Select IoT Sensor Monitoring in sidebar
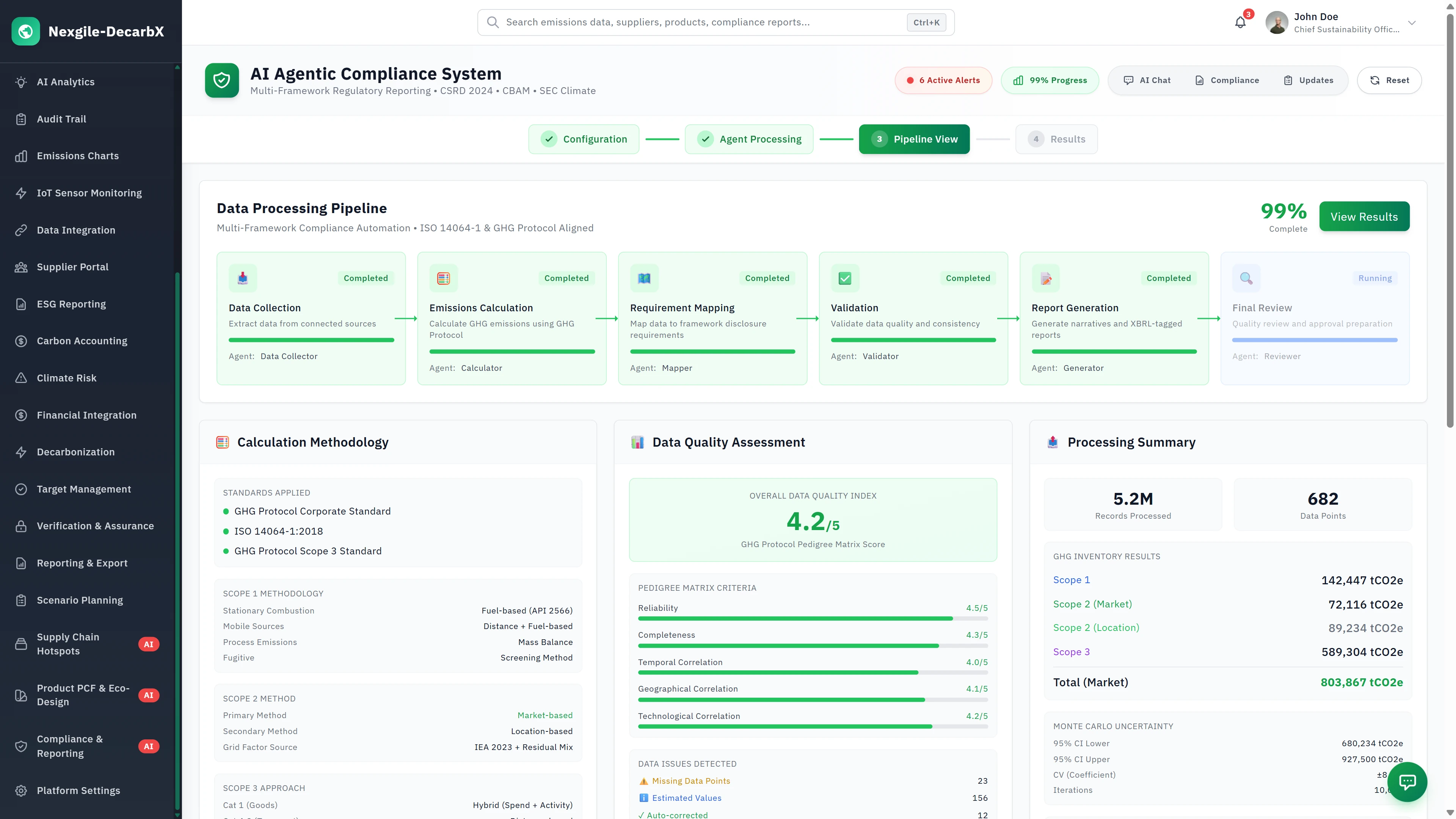The width and height of the screenshot is (1456, 819). point(89,193)
